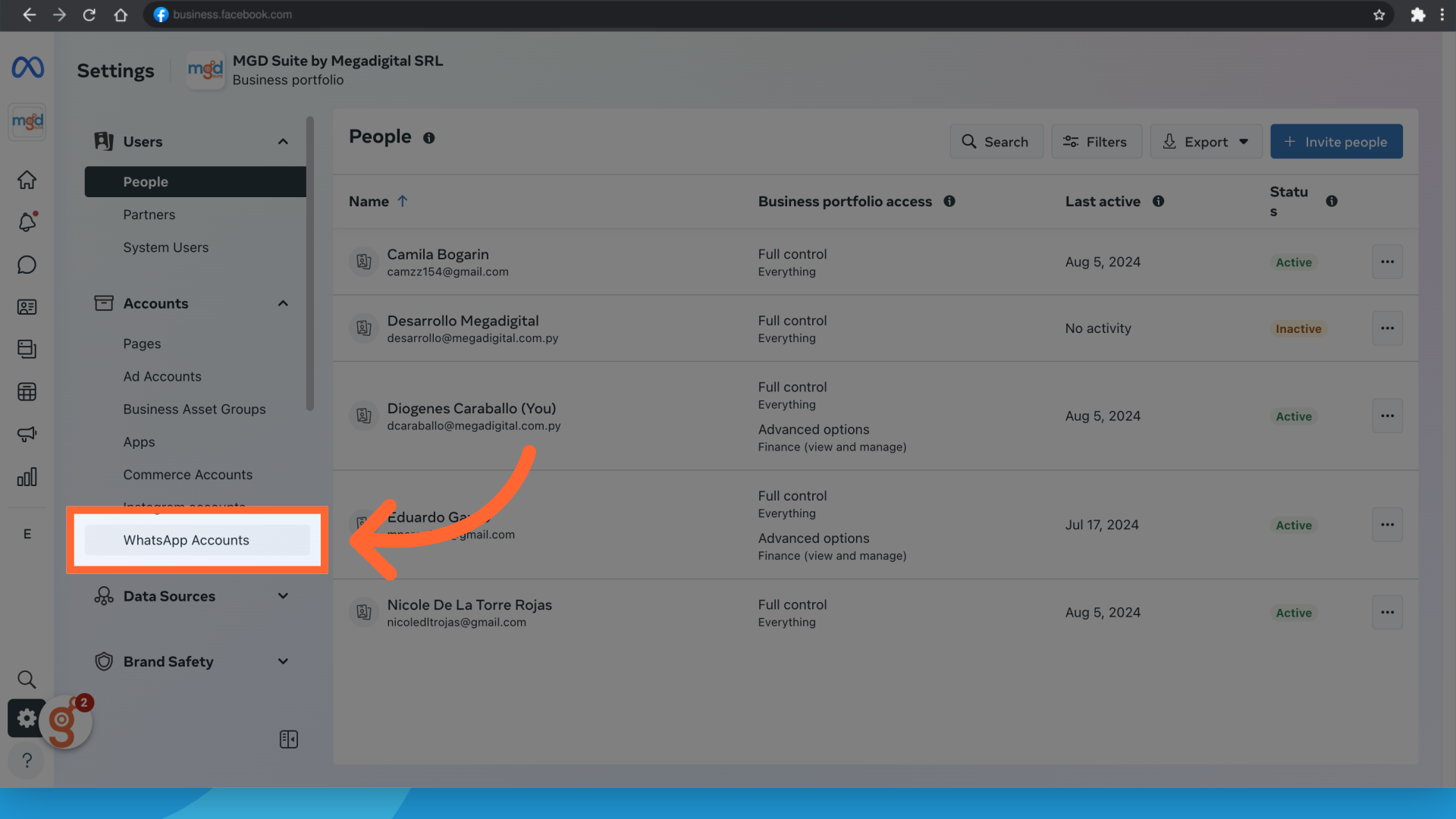Open the notifications bell icon
This screenshot has height=819, width=1456.
coord(27,222)
